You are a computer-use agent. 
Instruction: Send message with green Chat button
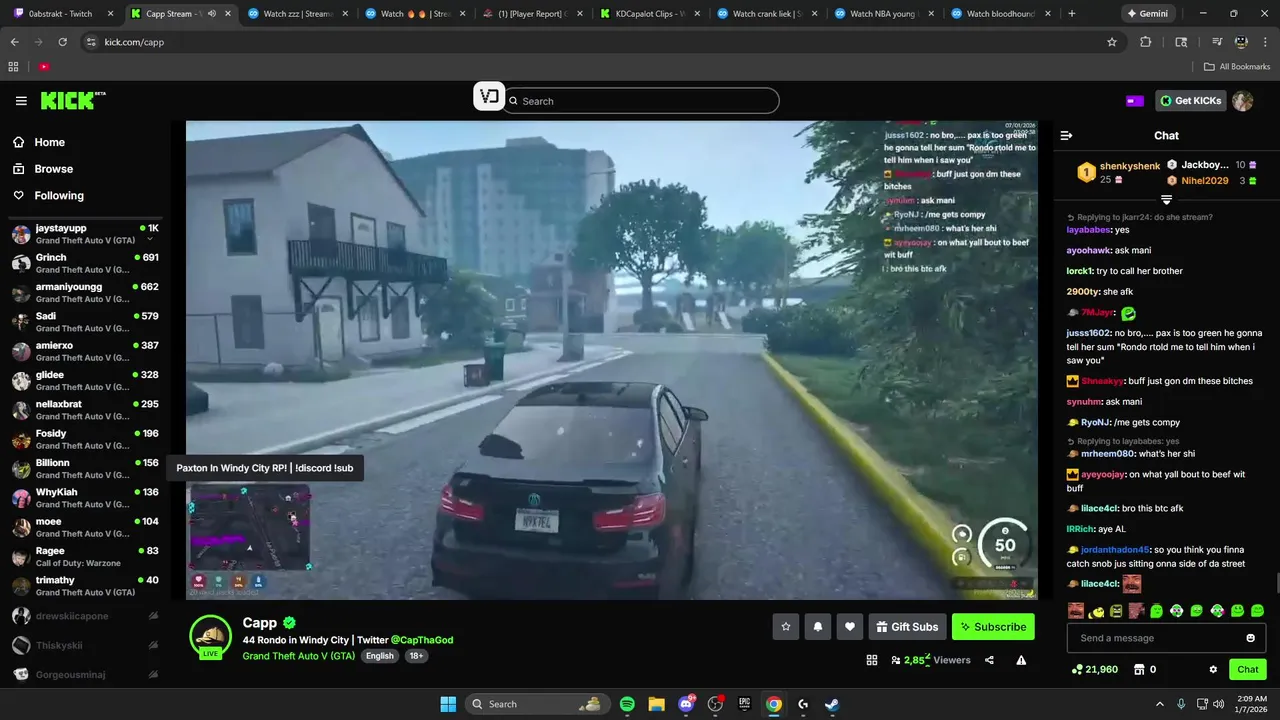click(1248, 669)
